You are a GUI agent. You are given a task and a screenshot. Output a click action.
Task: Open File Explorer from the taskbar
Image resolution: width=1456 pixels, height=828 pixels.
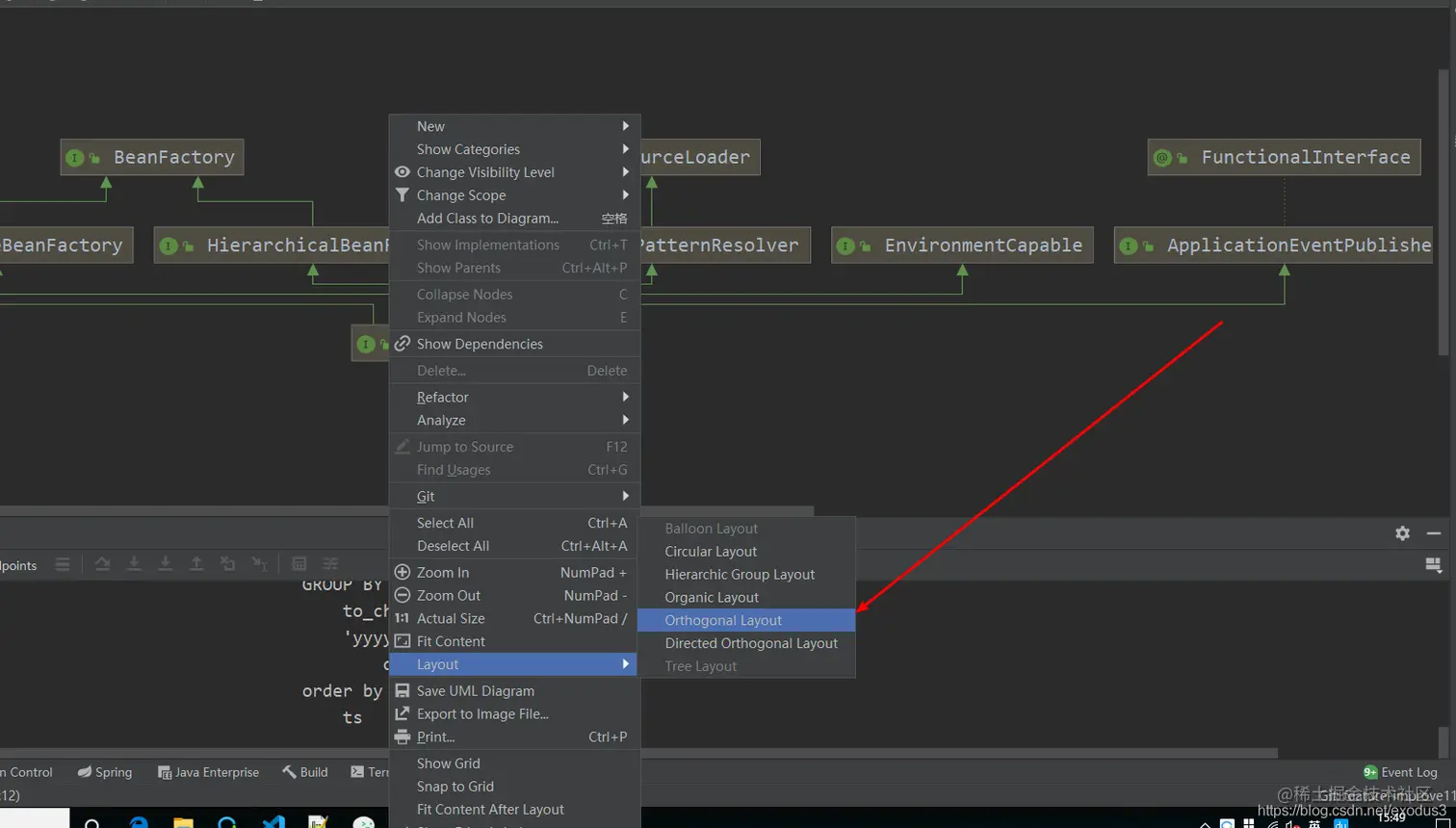(x=183, y=823)
